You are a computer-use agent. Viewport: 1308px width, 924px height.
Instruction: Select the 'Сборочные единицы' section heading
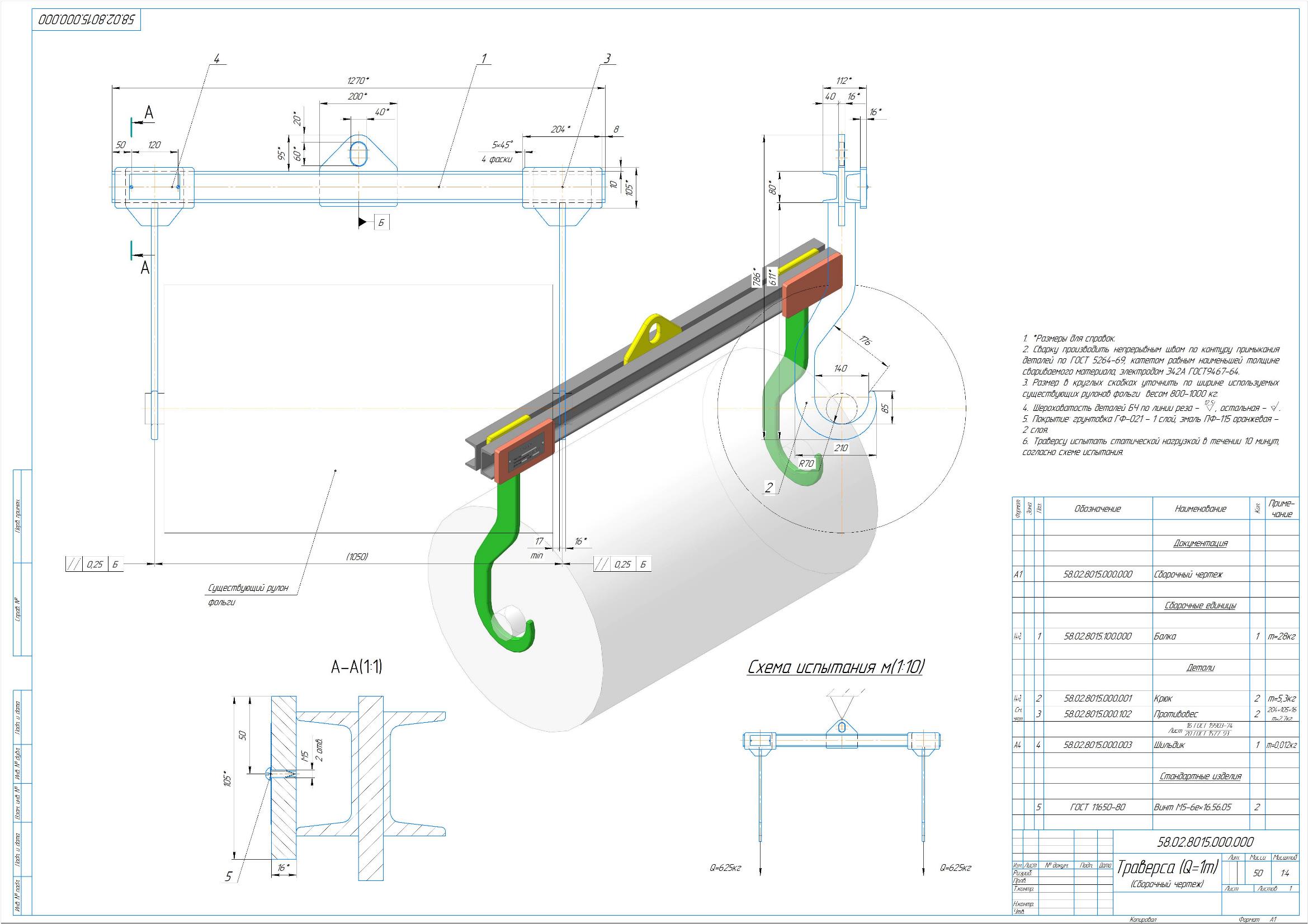click(1200, 606)
